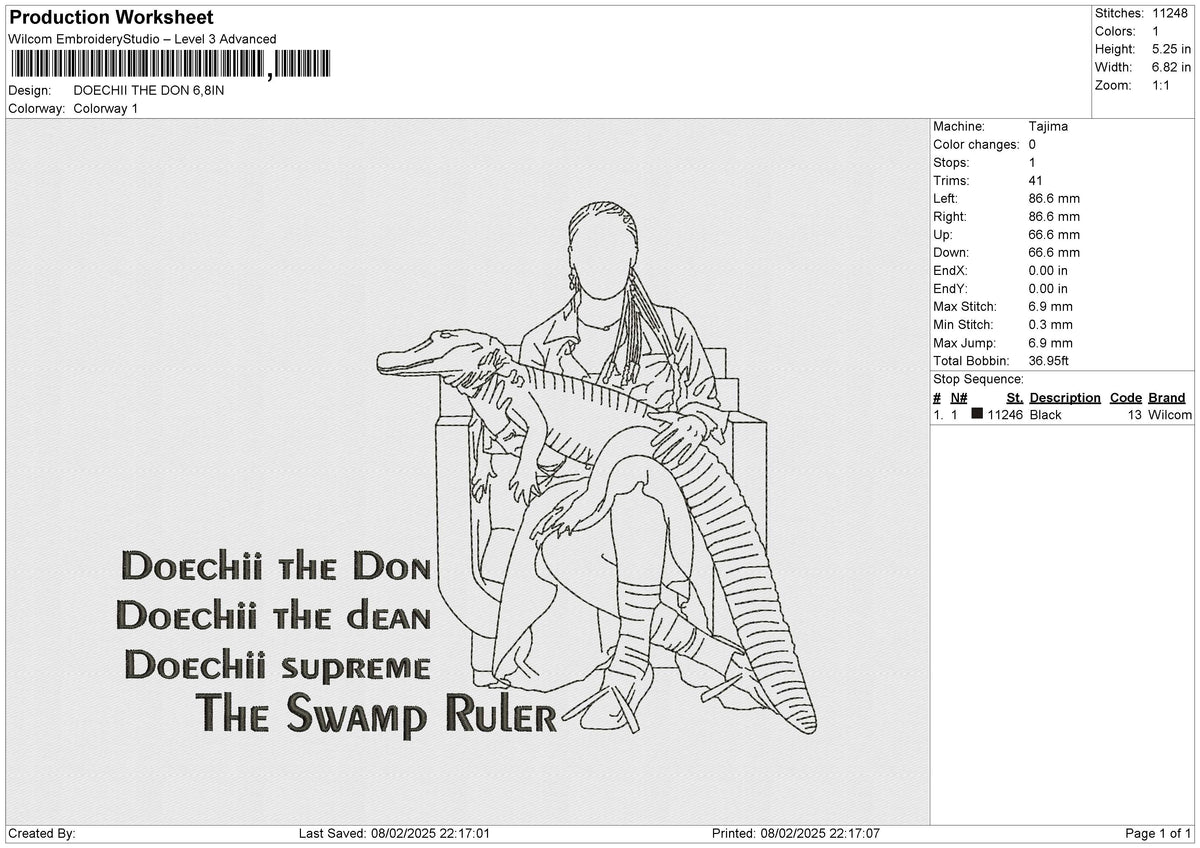The height and width of the screenshot is (848, 1200).
Task: Select the Min Stitch value 0.3 mm
Action: click(x=1050, y=325)
